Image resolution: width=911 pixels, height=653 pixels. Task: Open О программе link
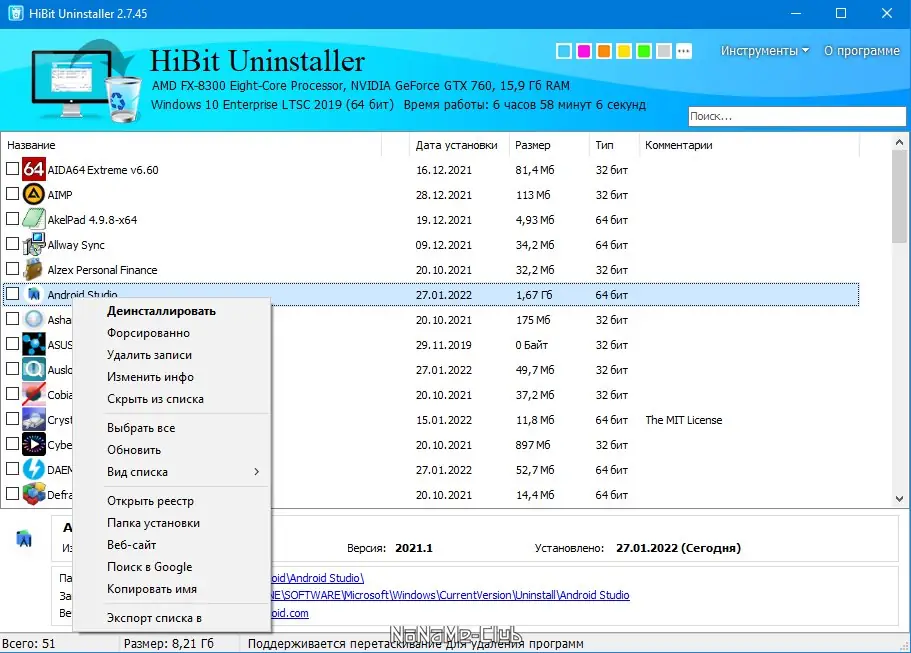pos(862,51)
